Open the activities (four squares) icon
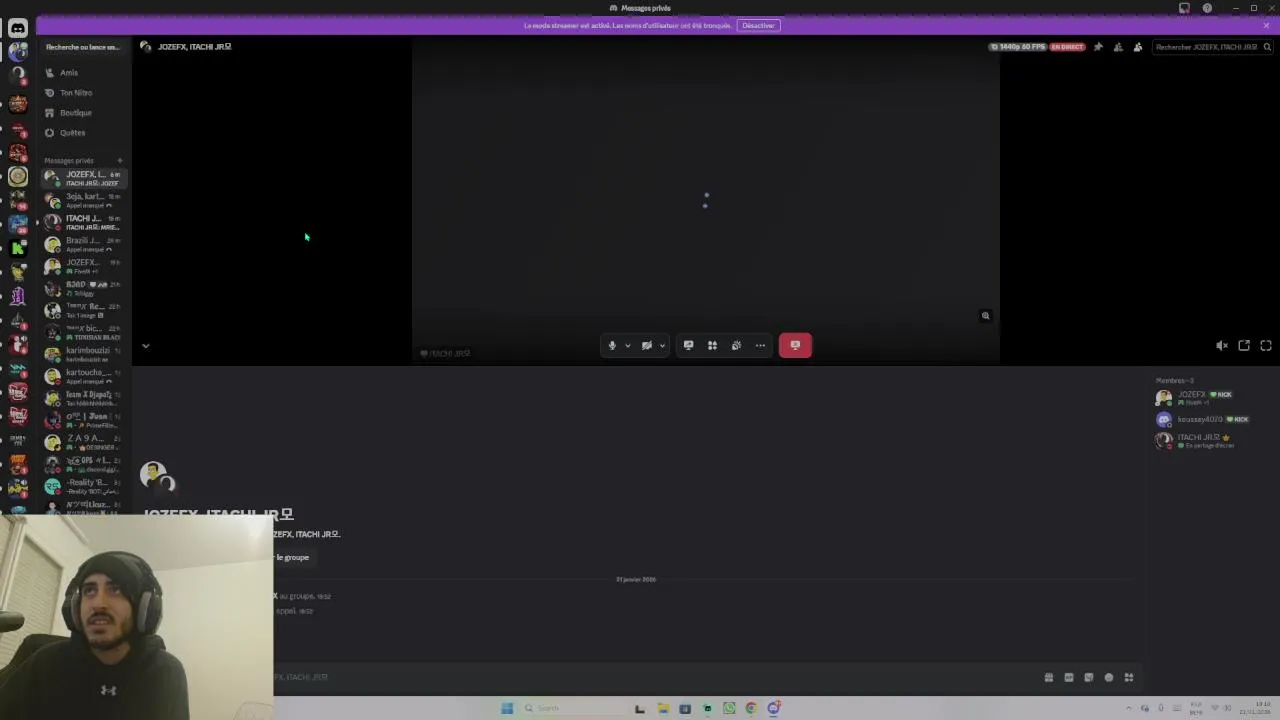The height and width of the screenshot is (720, 1280). coord(712,346)
